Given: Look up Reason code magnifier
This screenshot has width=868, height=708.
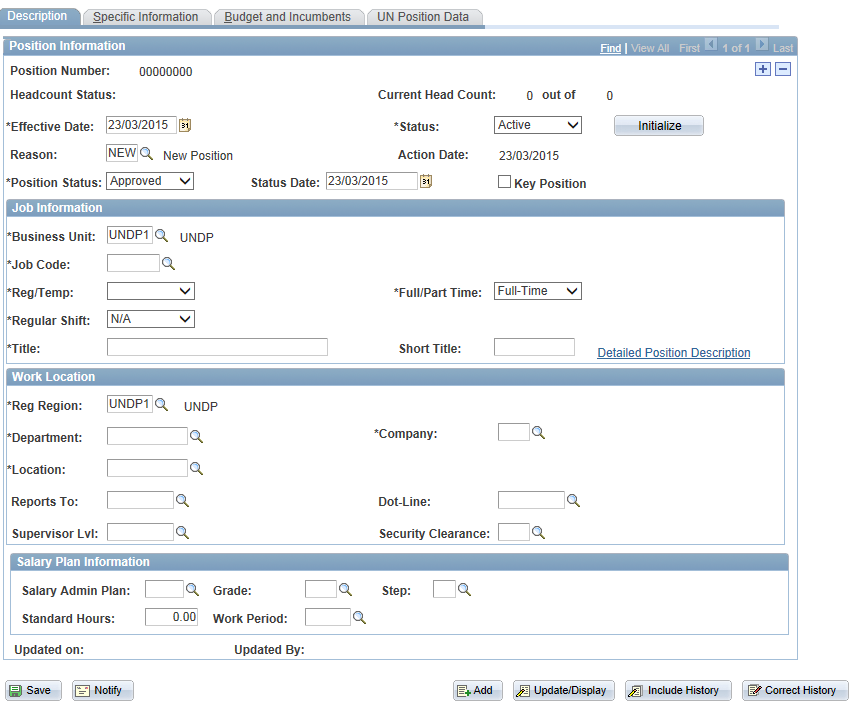Looking at the screenshot, I should pyautogui.click(x=147, y=153).
